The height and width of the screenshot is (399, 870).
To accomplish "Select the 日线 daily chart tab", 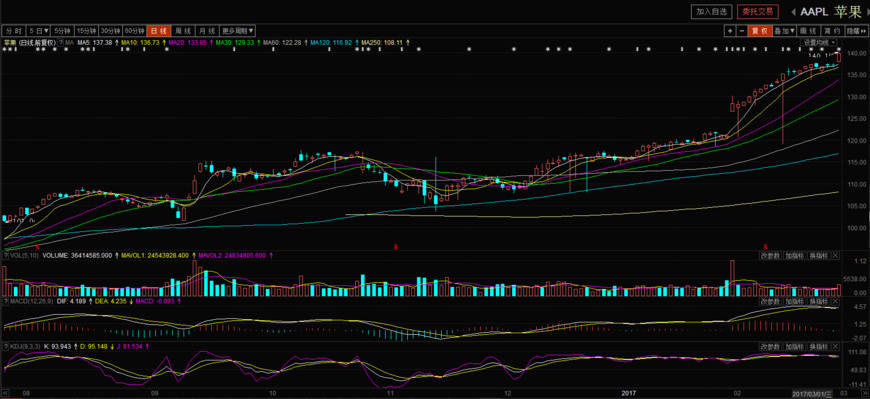I will tap(159, 31).
